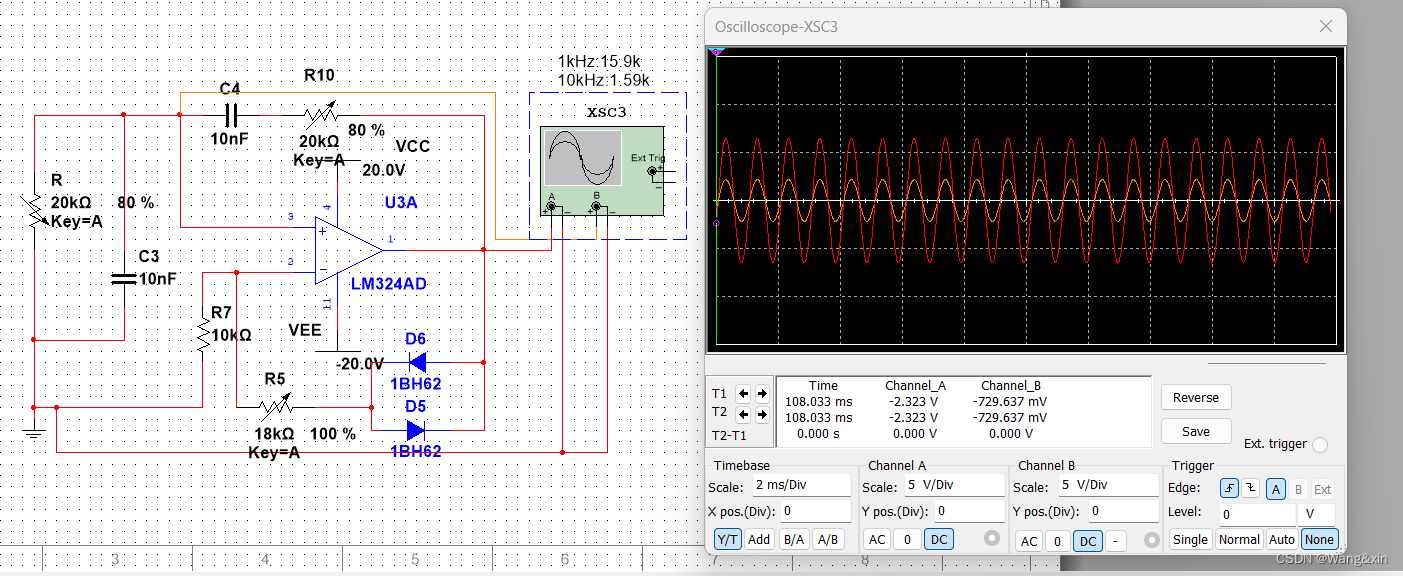Viewport: 1403px width, 576px height.
Task: Set Channel B coupling to DC
Action: click(x=1088, y=541)
